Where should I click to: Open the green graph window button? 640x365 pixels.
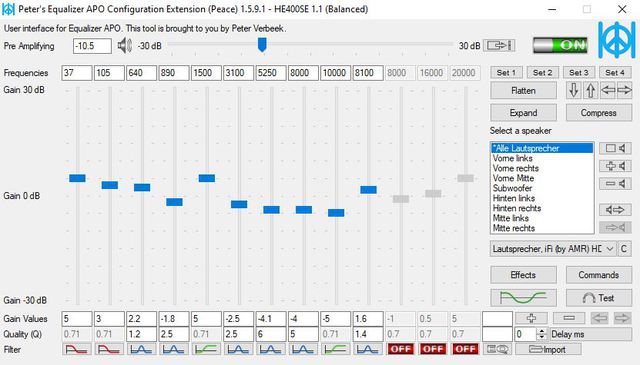523,298
